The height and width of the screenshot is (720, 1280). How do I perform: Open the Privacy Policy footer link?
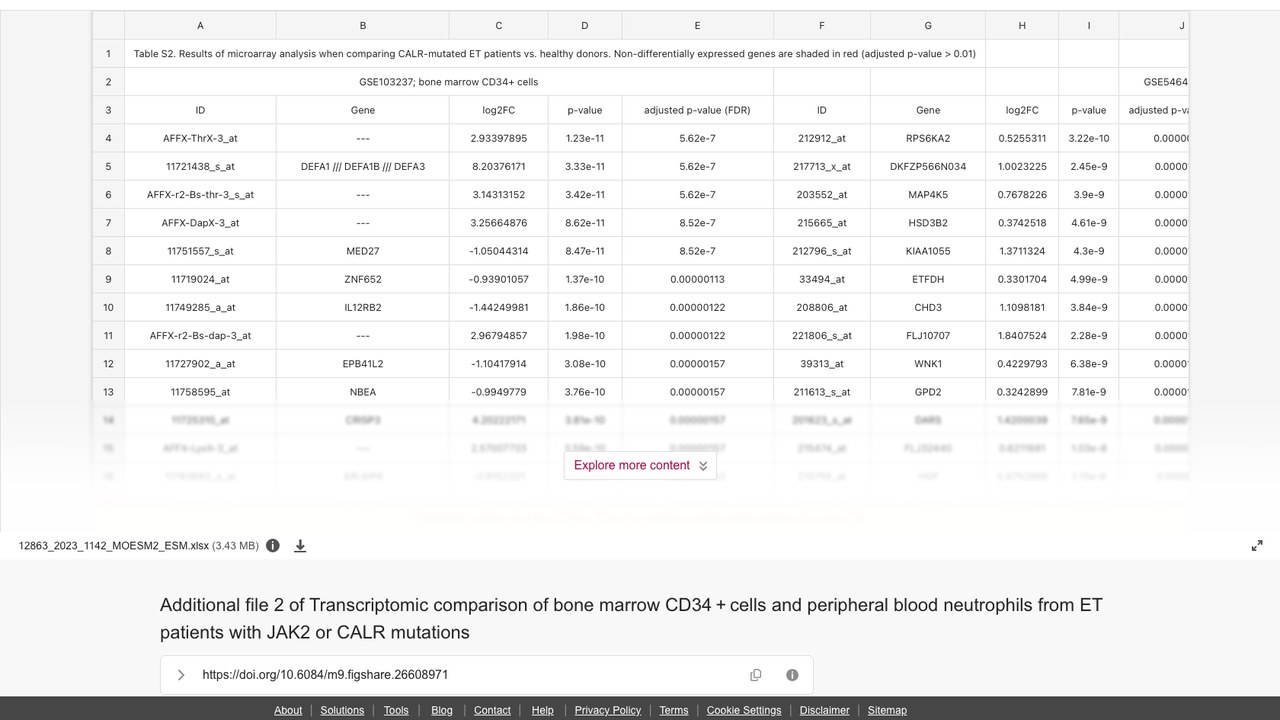pos(608,710)
